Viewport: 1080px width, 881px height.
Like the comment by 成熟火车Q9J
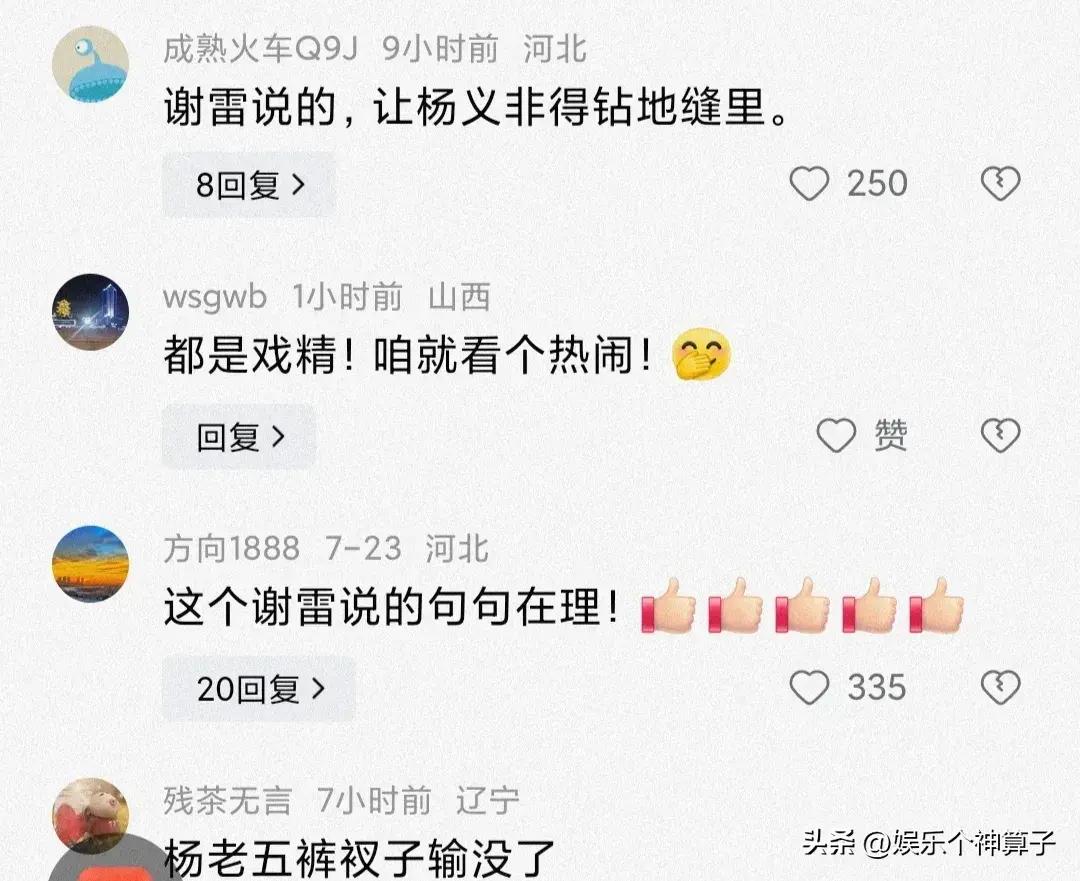coord(809,184)
